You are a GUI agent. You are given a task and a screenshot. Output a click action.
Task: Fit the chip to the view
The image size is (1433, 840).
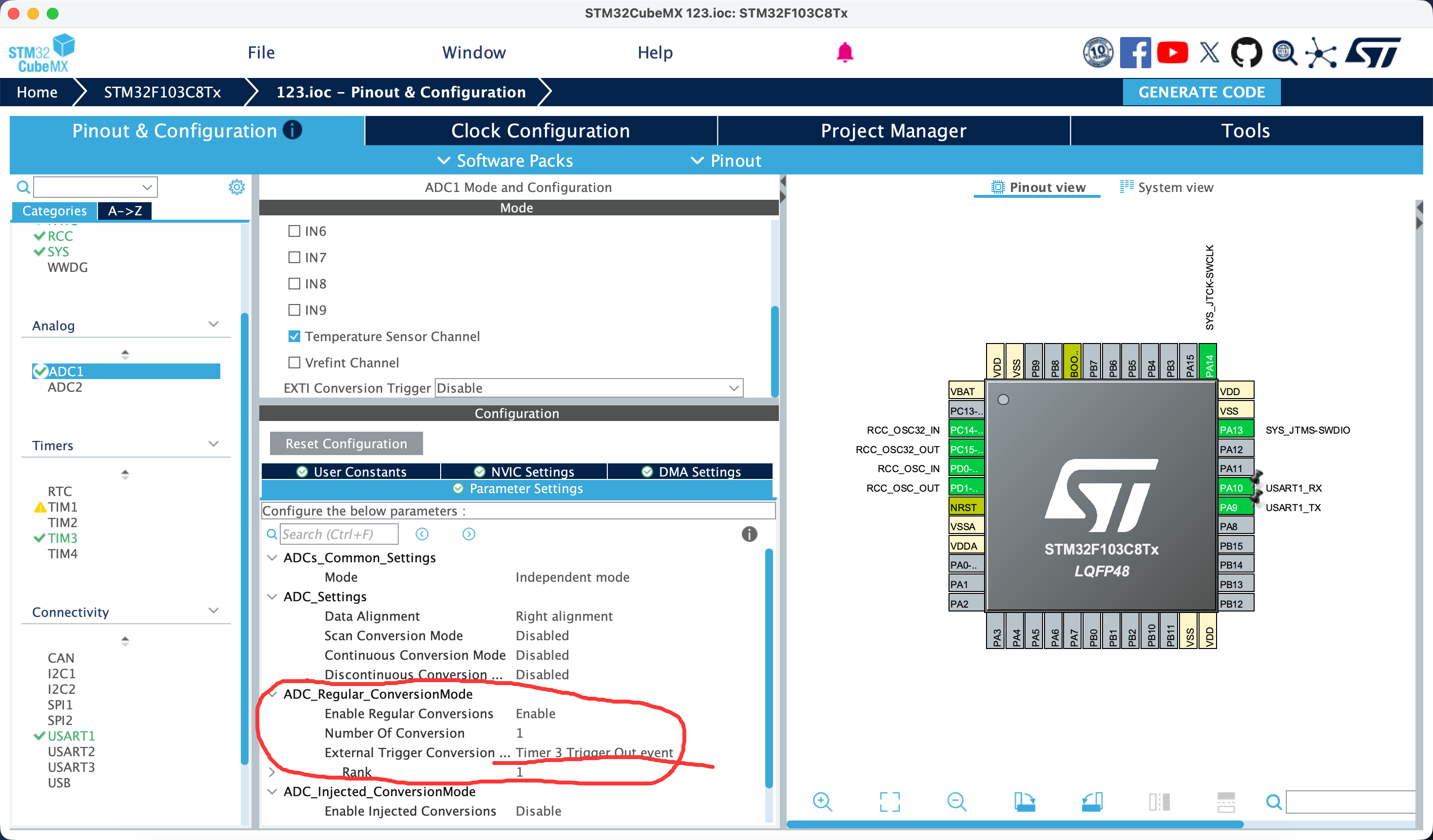(890, 802)
